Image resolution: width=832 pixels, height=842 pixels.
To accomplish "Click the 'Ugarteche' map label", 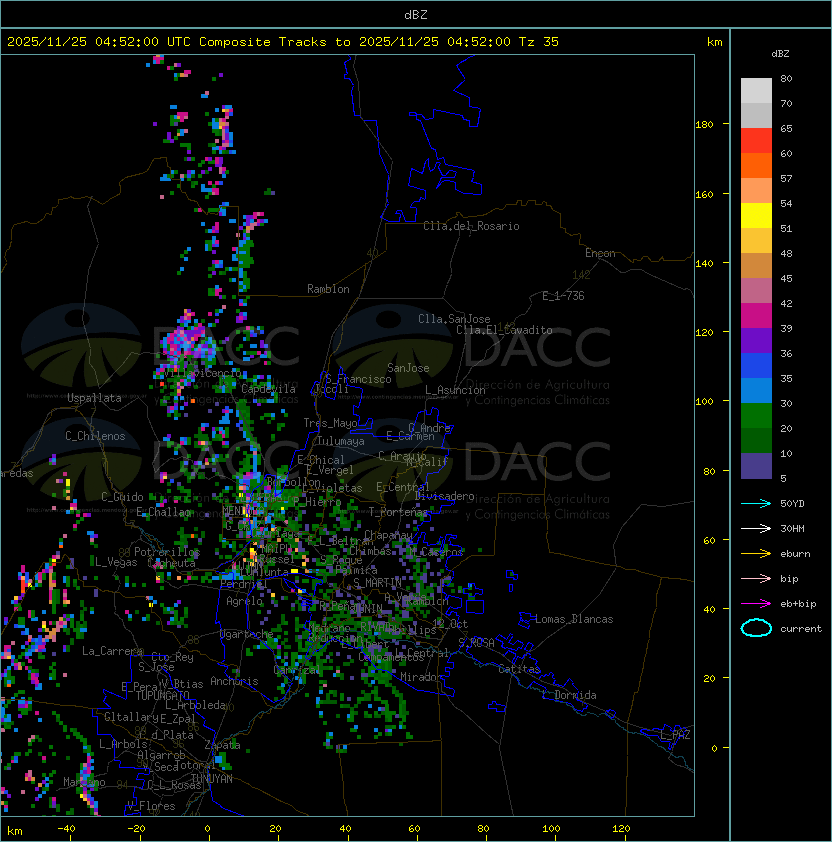I will (247, 634).
